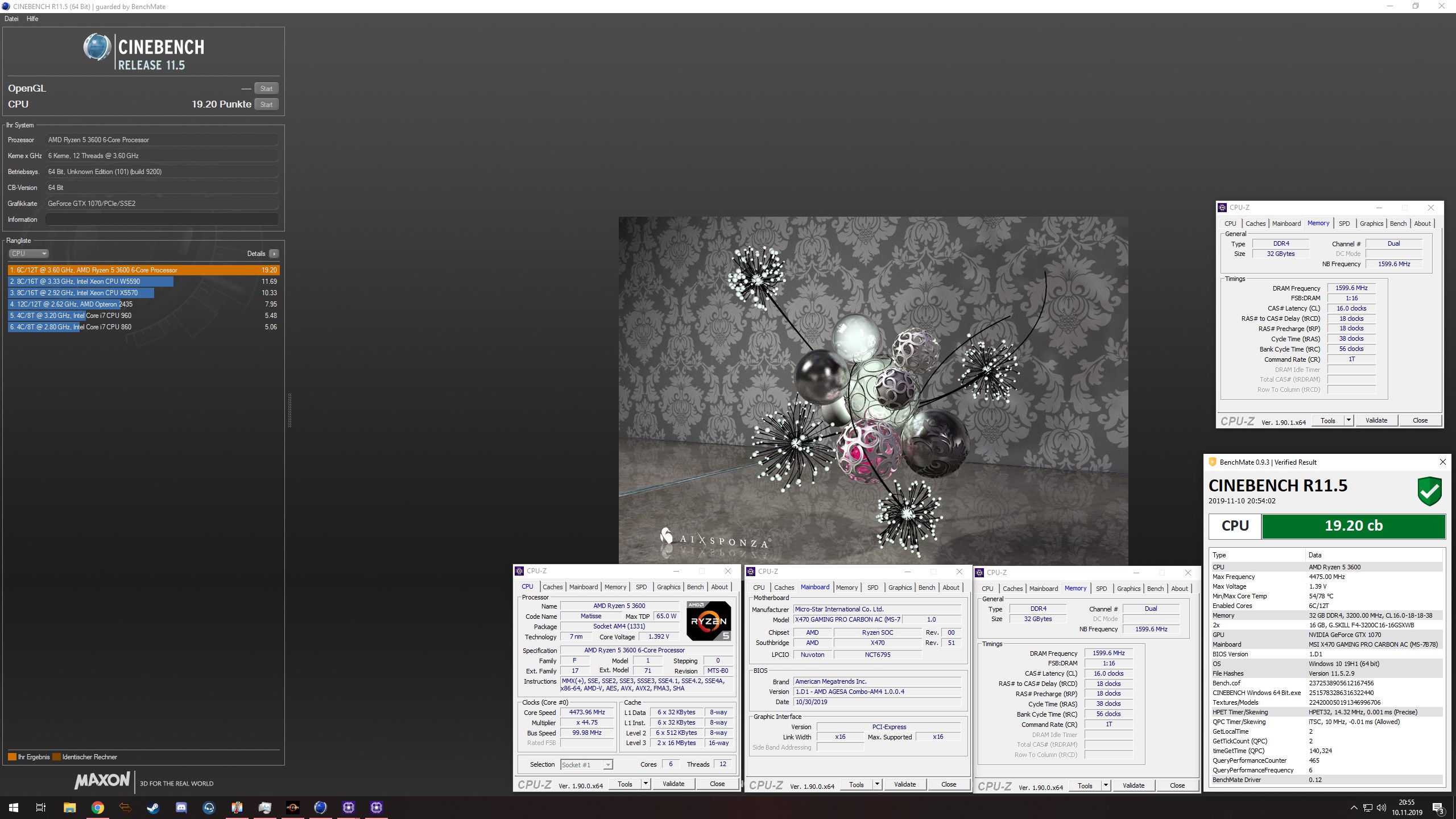This screenshot has width=1456, height=819.
Task: Select the Core i7 CPU 860 ranking entry
Action: 144,327
